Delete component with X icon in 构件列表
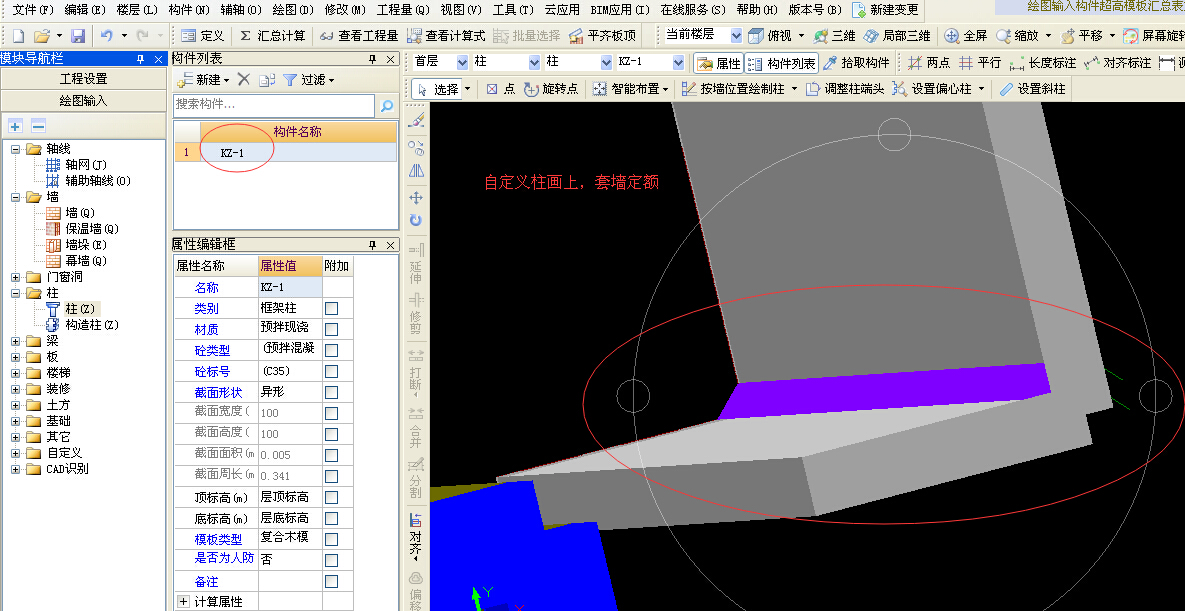 243,79
